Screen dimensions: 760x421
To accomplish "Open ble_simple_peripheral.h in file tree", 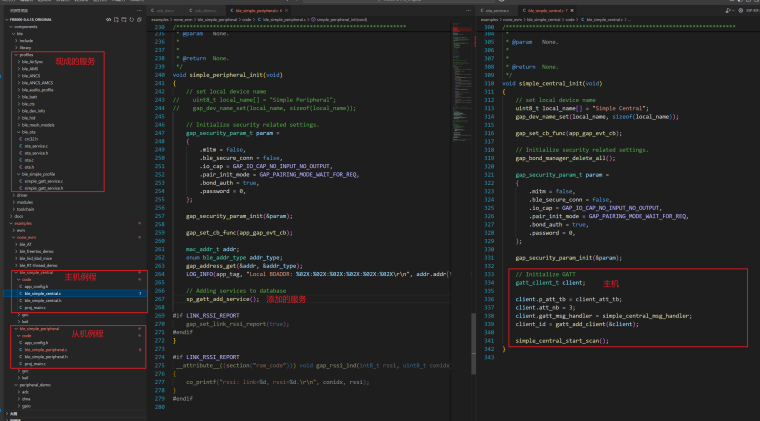I will click(46, 357).
